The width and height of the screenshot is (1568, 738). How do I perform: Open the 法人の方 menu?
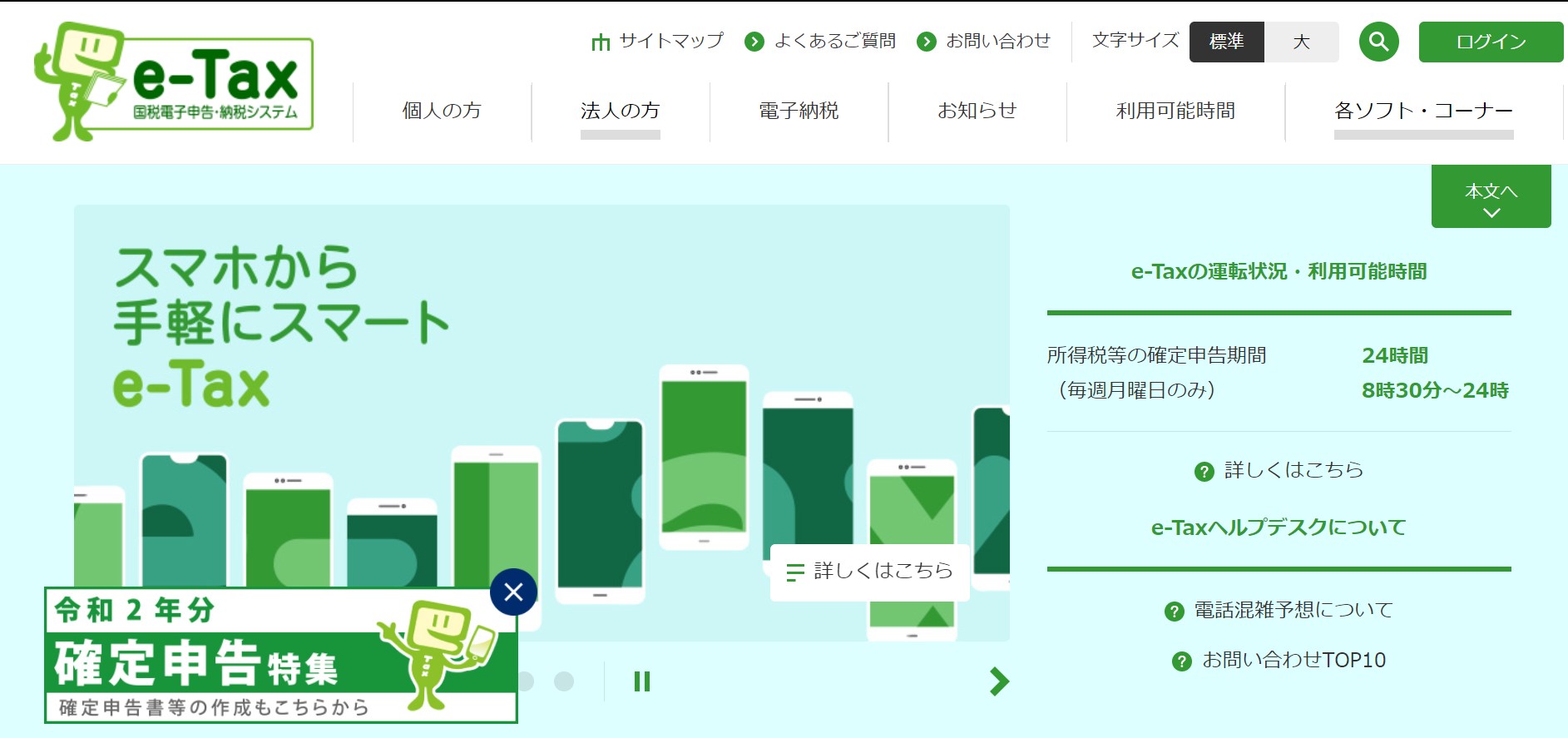click(x=620, y=111)
